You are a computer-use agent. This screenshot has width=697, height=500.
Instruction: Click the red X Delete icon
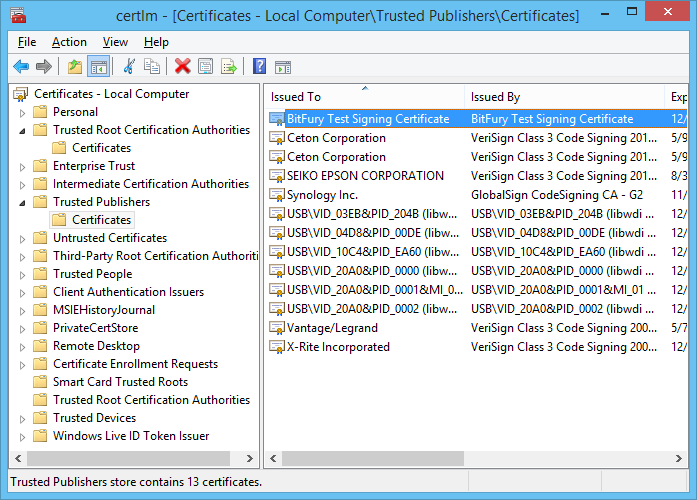[182, 67]
